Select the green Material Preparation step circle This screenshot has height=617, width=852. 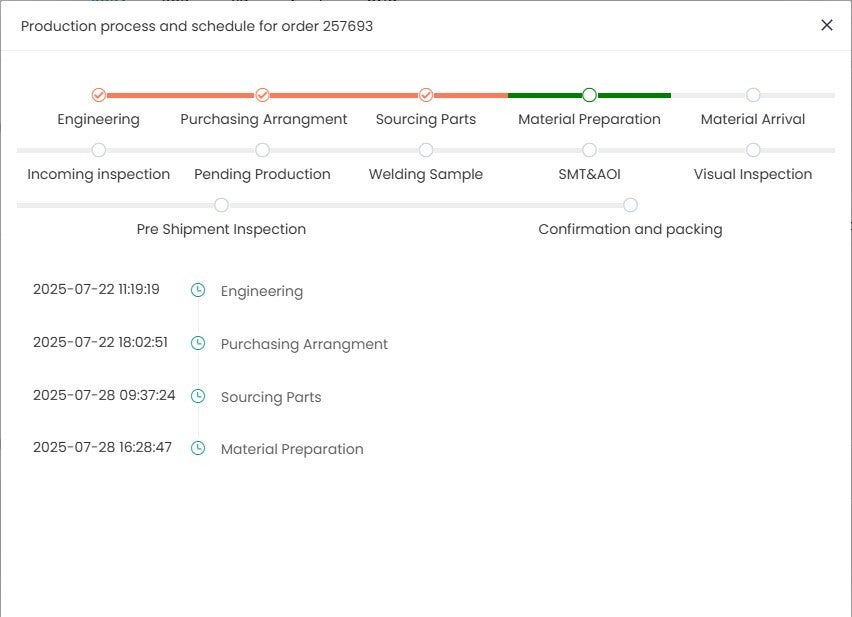coord(590,95)
